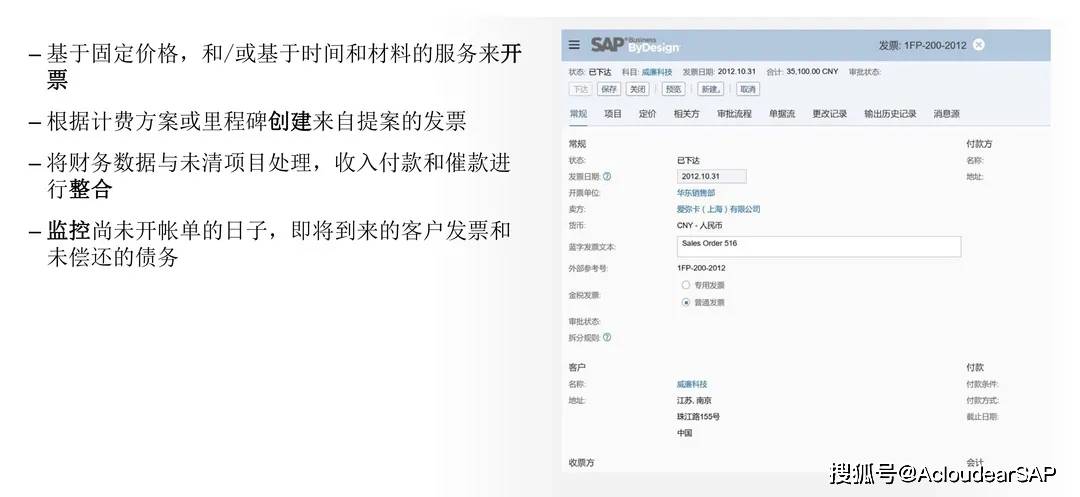
Task: Open the 新建 dropdown button
Action: click(x=711, y=89)
